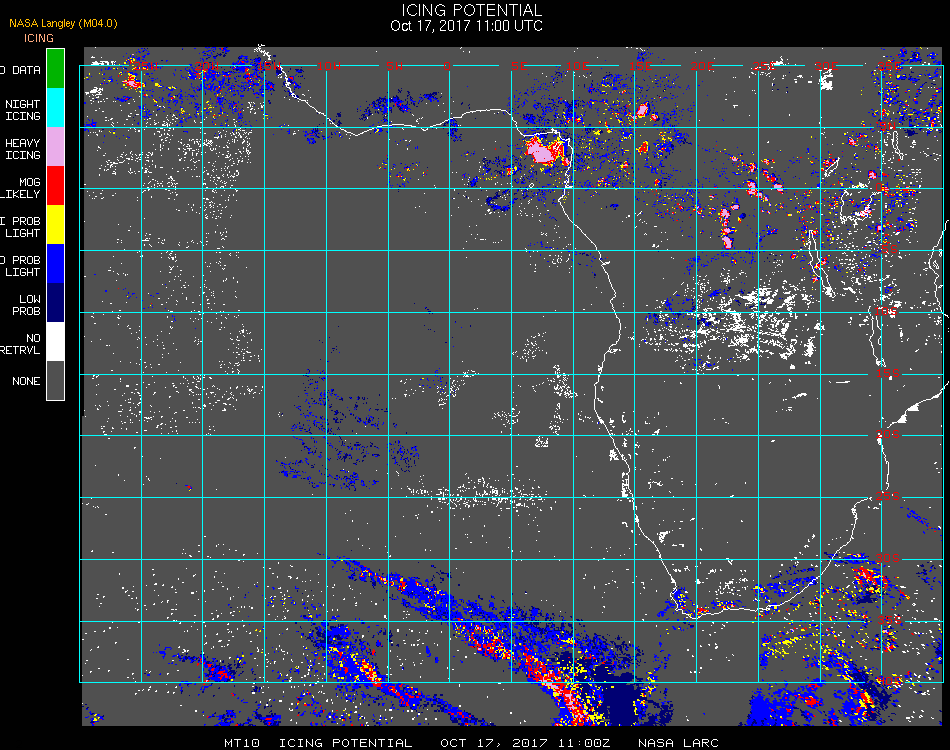
Task: Click the gray NONE legend swatch
Action: click(55, 380)
